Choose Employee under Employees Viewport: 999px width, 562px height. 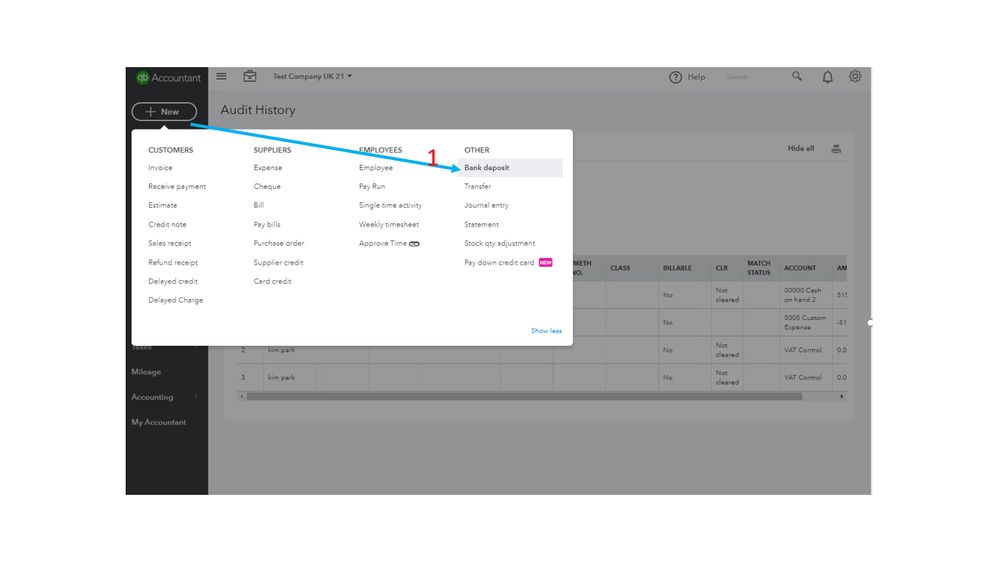click(375, 168)
